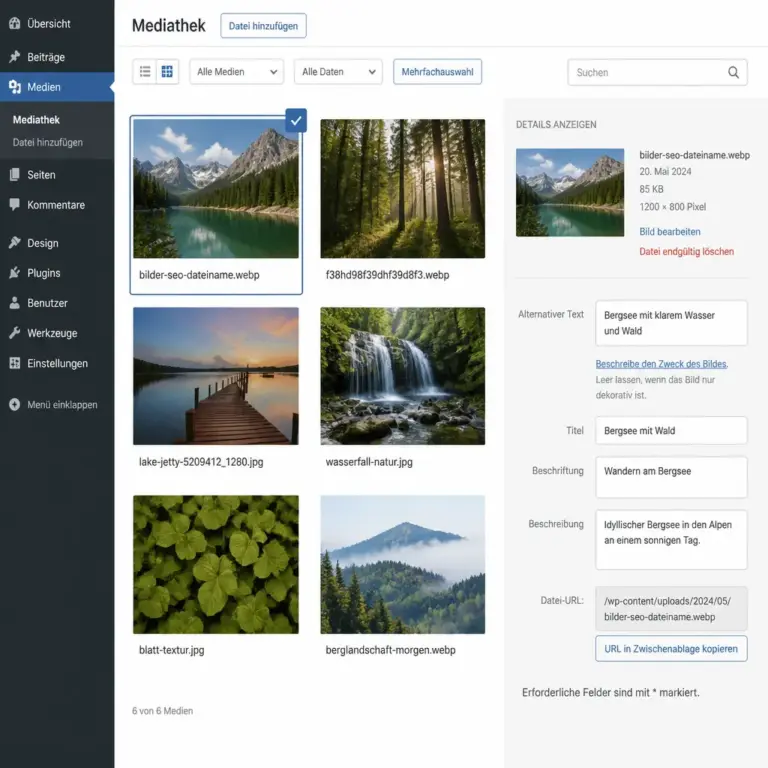Open the Alle Medien filter dropdown

tap(237, 72)
